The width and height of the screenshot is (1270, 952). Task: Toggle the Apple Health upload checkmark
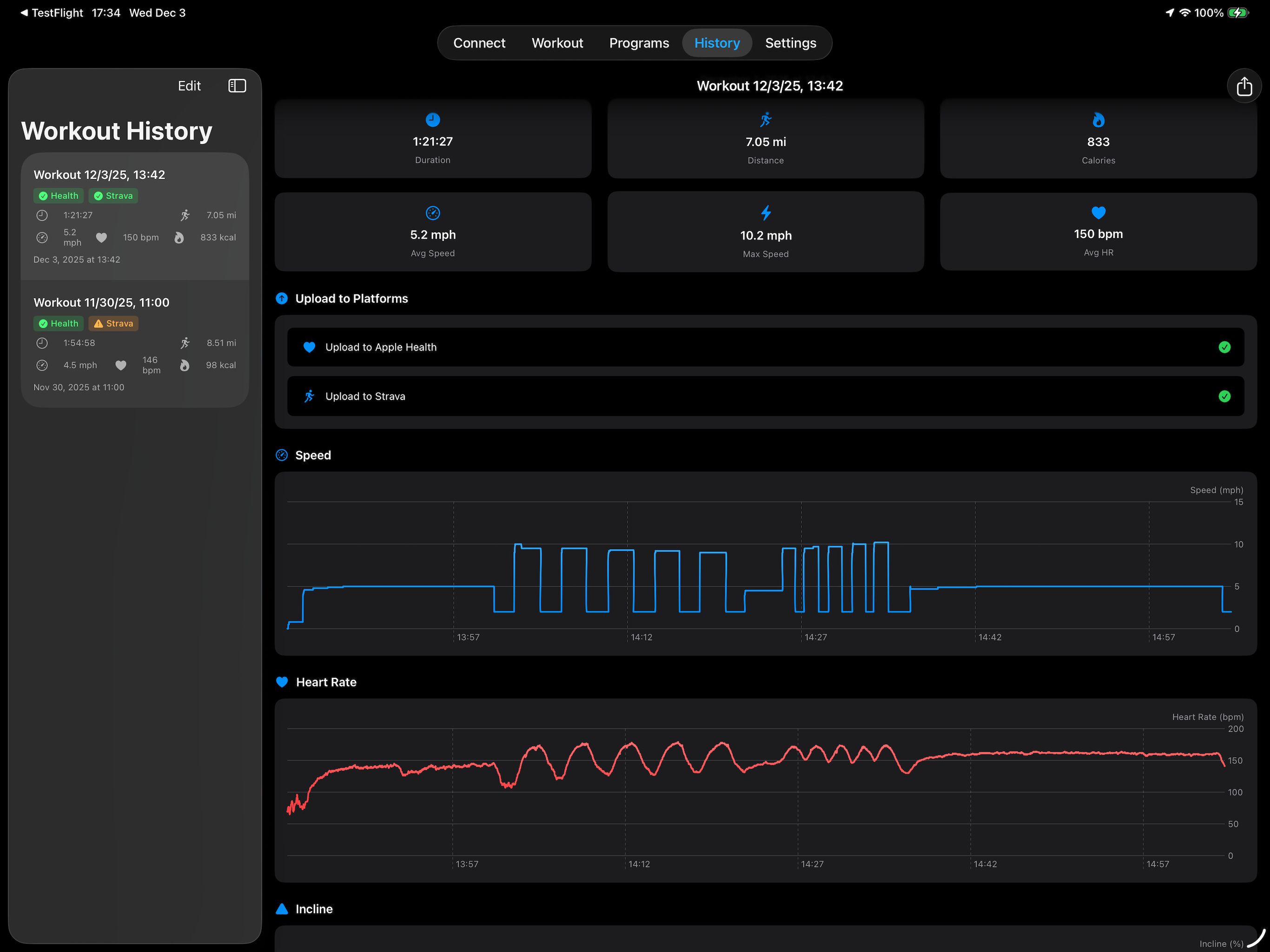[1224, 347]
